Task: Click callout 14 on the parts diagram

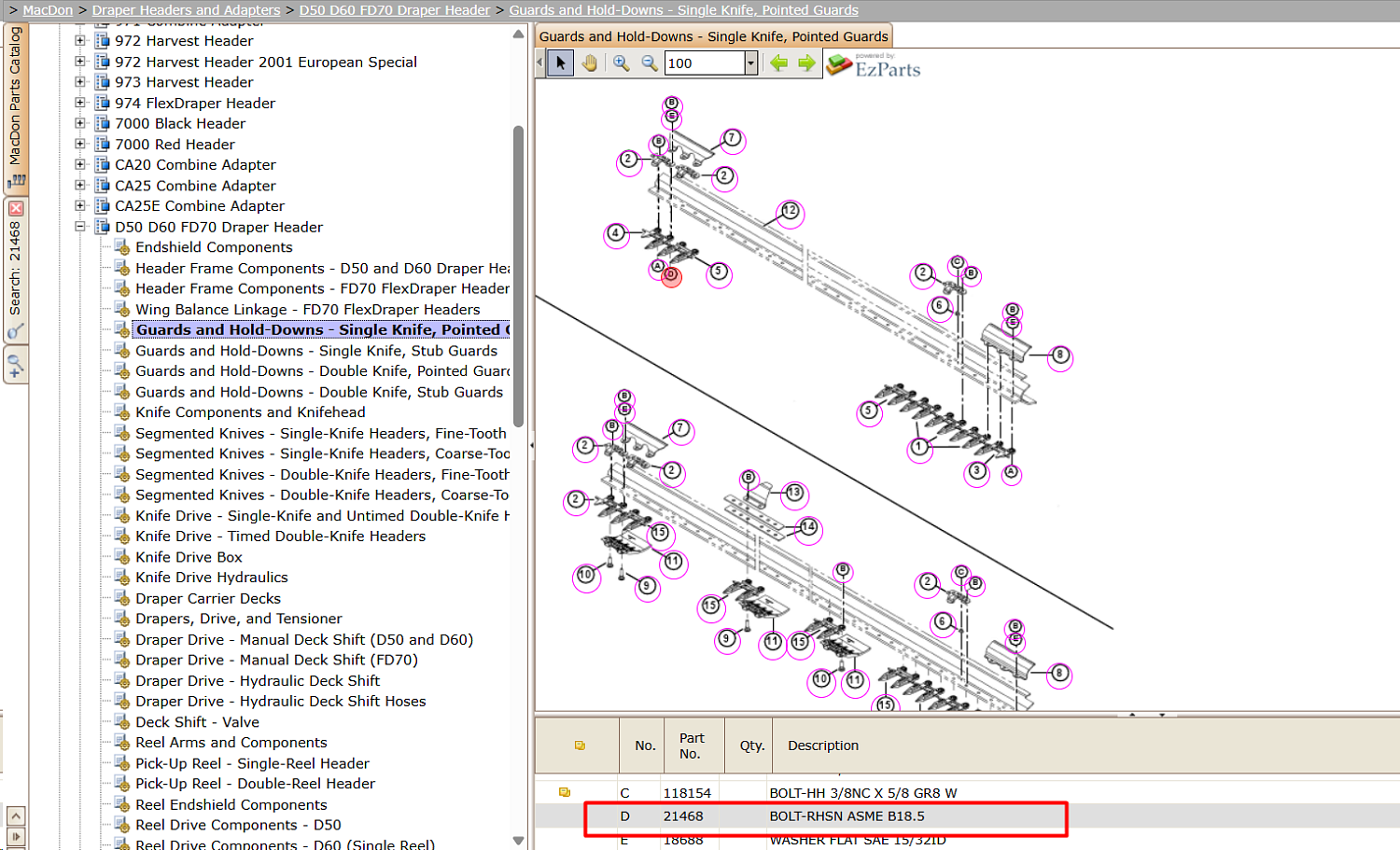Action: click(x=808, y=528)
